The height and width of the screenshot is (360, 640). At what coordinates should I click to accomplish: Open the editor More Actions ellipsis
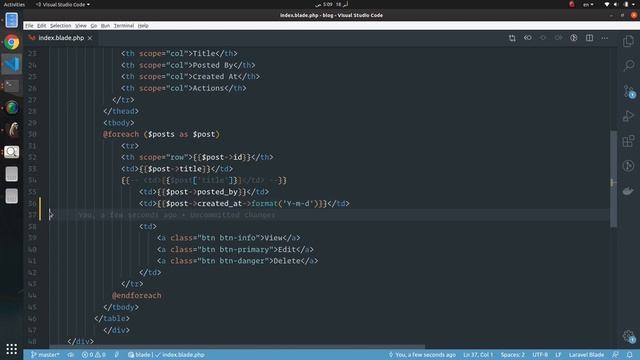(x=604, y=38)
